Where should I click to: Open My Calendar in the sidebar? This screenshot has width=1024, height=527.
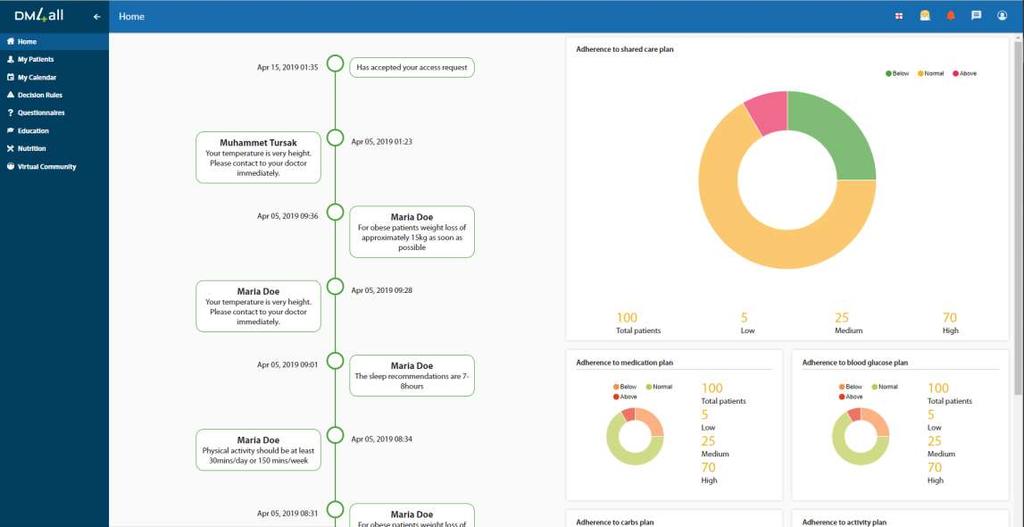(x=54, y=77)
